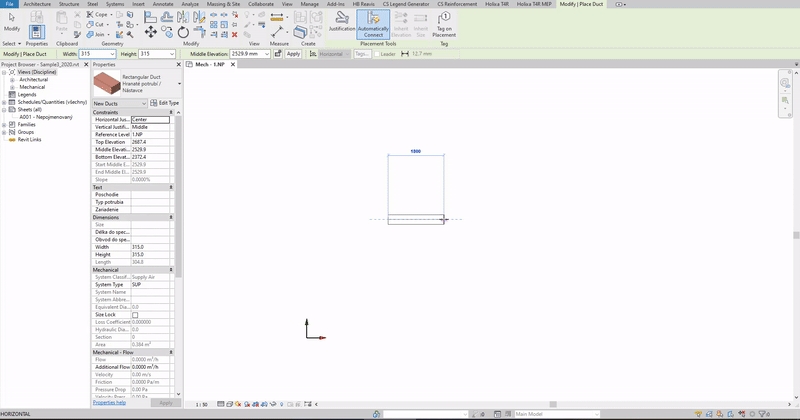Open the Systems ribbon tab
The width and height of the screenshot is (800, 420).
(x=115, y=4)
